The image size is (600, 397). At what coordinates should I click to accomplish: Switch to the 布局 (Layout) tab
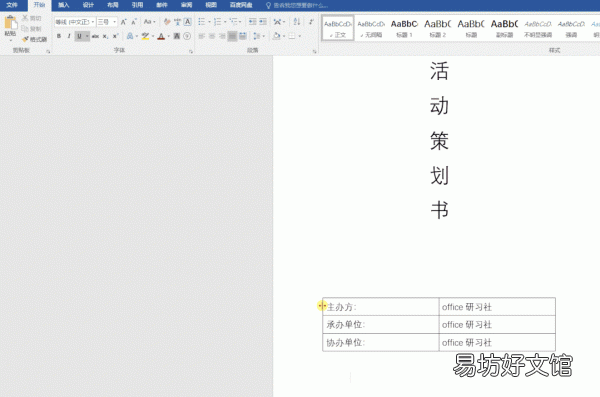[x=112, y=5]
